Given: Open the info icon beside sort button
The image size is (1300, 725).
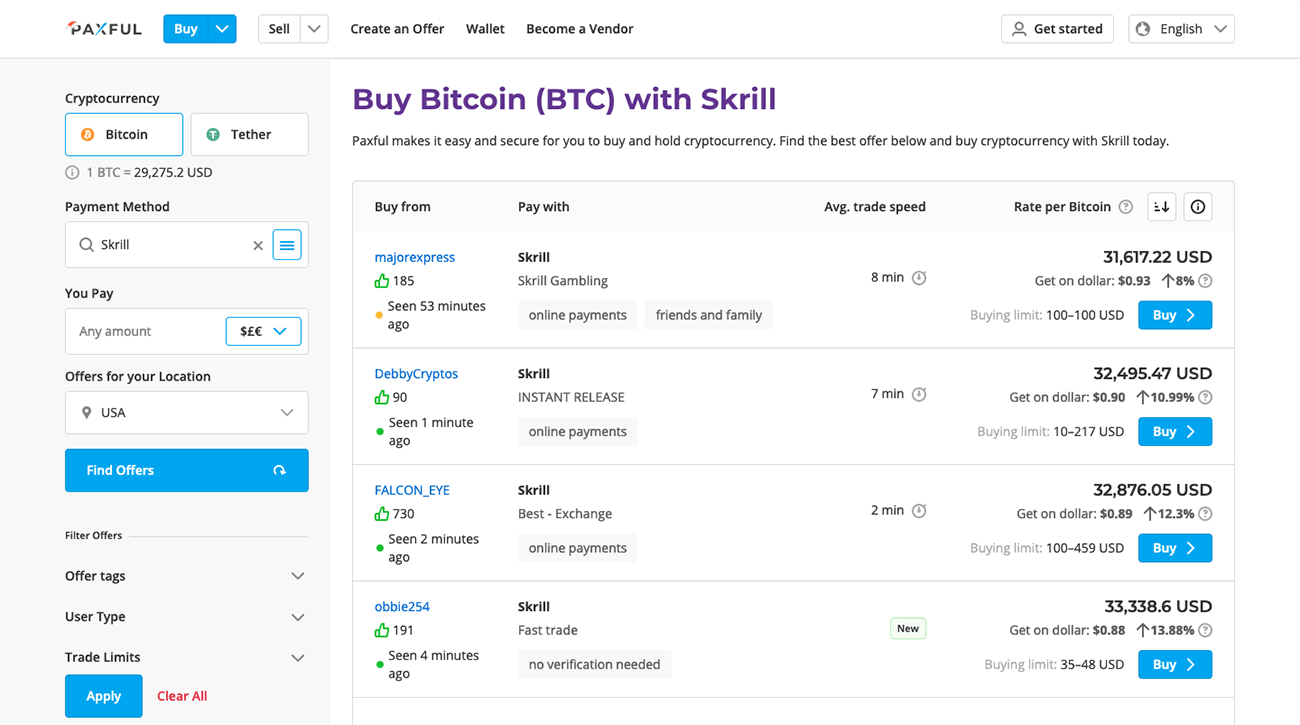Looking at the screenshot, I should (x=1198, y=207).
